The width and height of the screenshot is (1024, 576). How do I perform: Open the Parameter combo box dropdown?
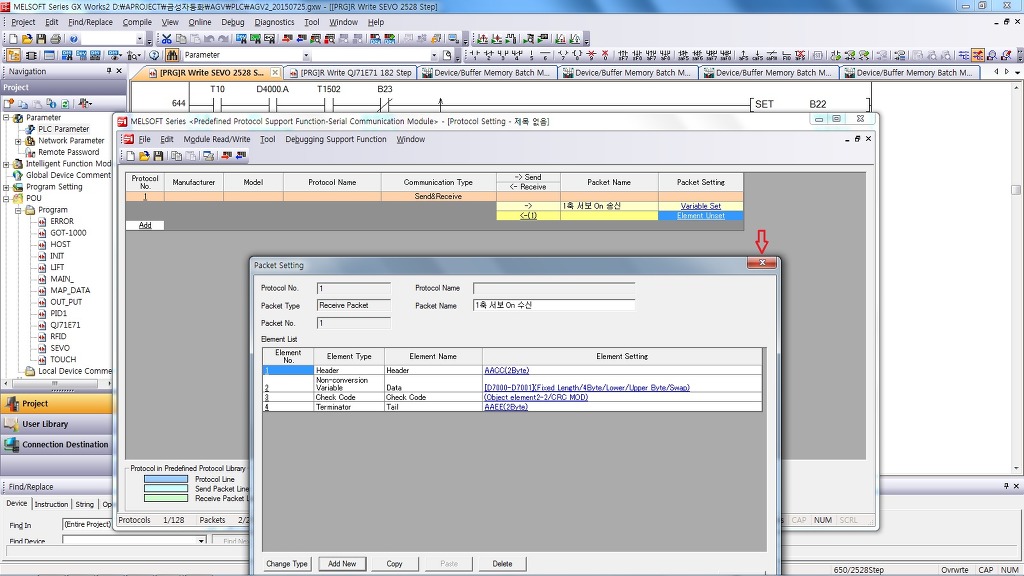306,55
